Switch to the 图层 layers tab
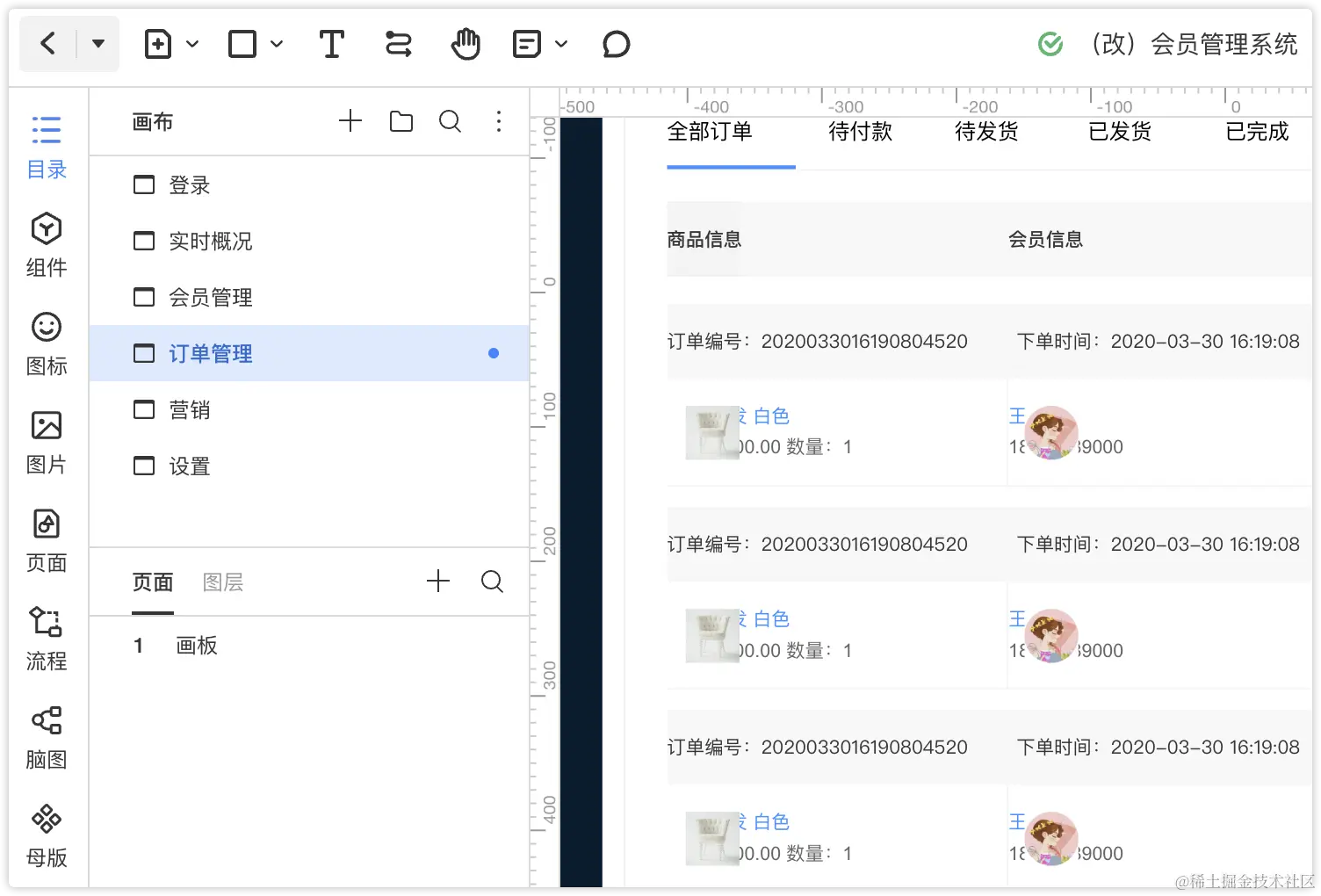The height and width of the screenshot is (896, 1321). 223,582
